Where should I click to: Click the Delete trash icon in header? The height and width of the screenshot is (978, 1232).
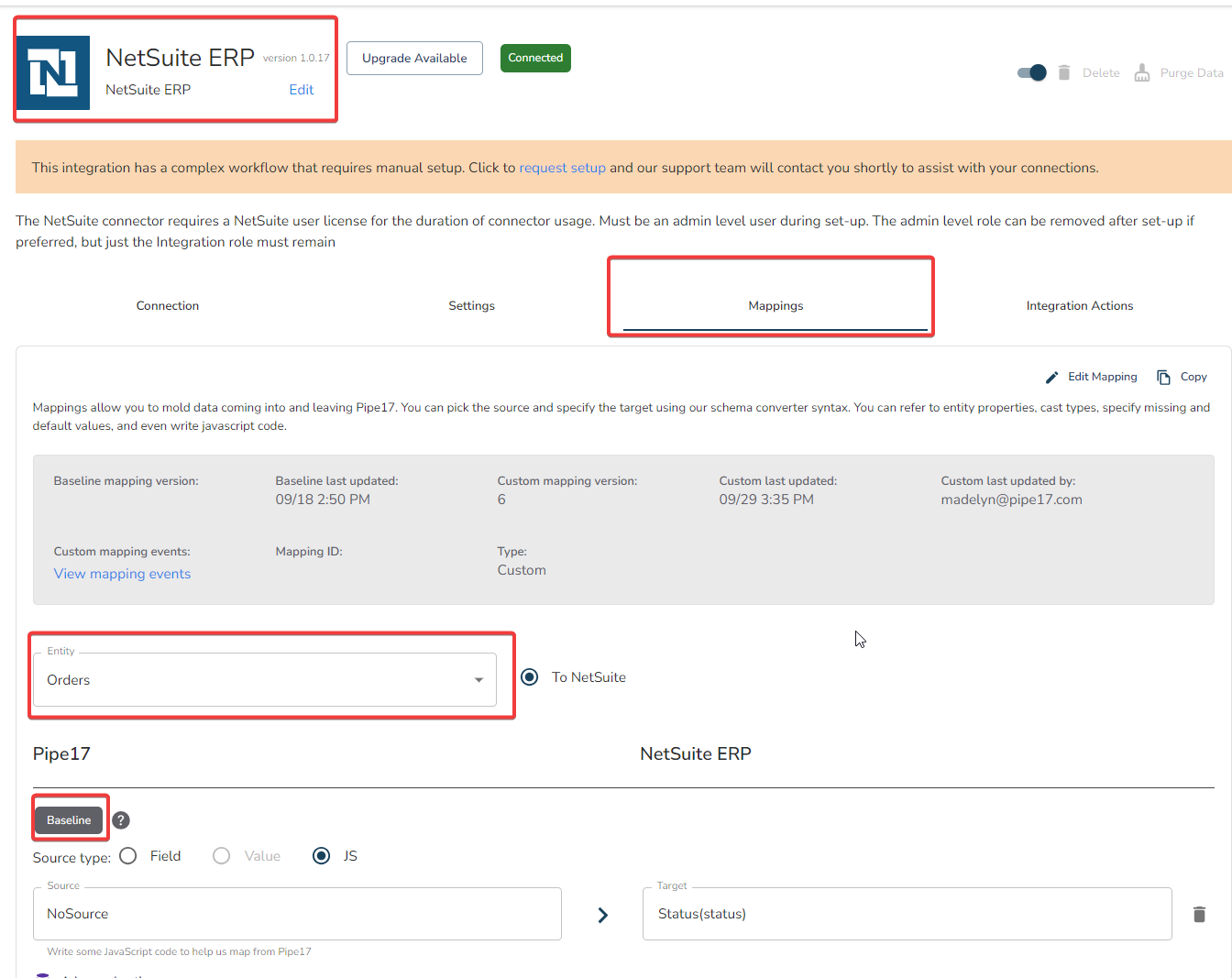coord(1064,72)
